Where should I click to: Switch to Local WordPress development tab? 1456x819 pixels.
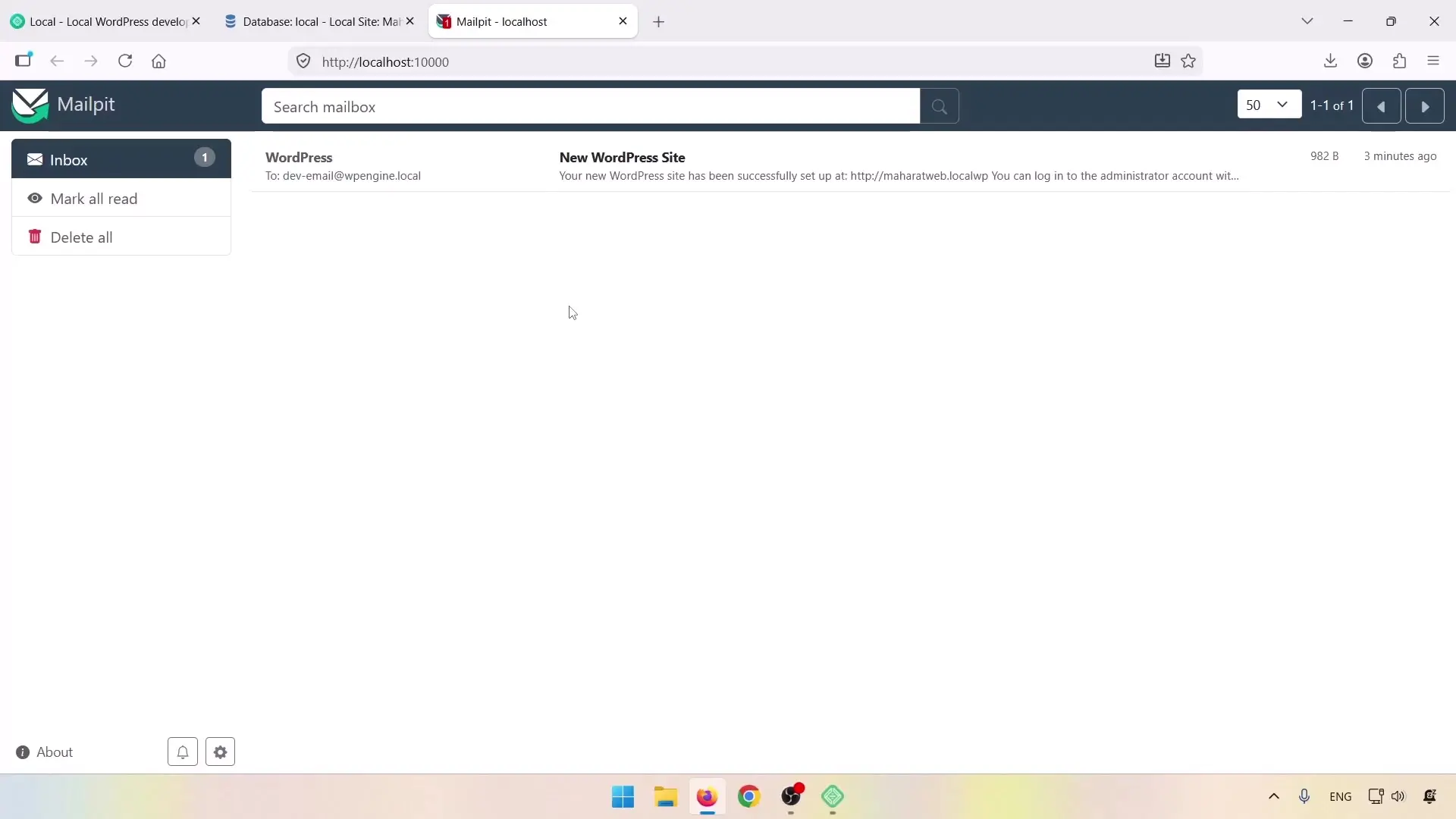pyautogui.click(x=106, y=21)
